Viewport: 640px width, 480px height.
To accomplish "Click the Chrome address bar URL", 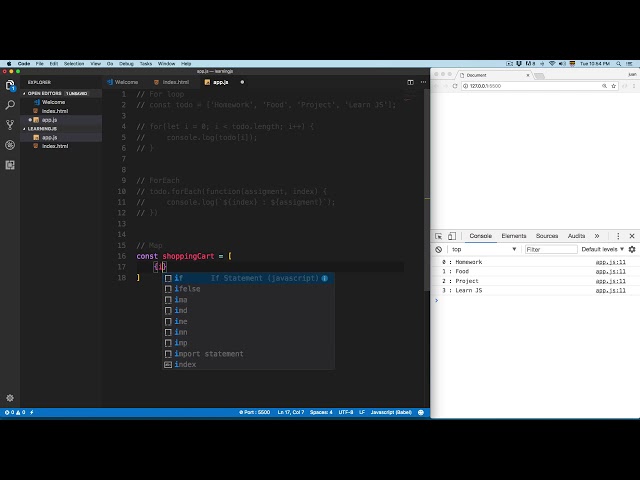I will pos(485,86).
